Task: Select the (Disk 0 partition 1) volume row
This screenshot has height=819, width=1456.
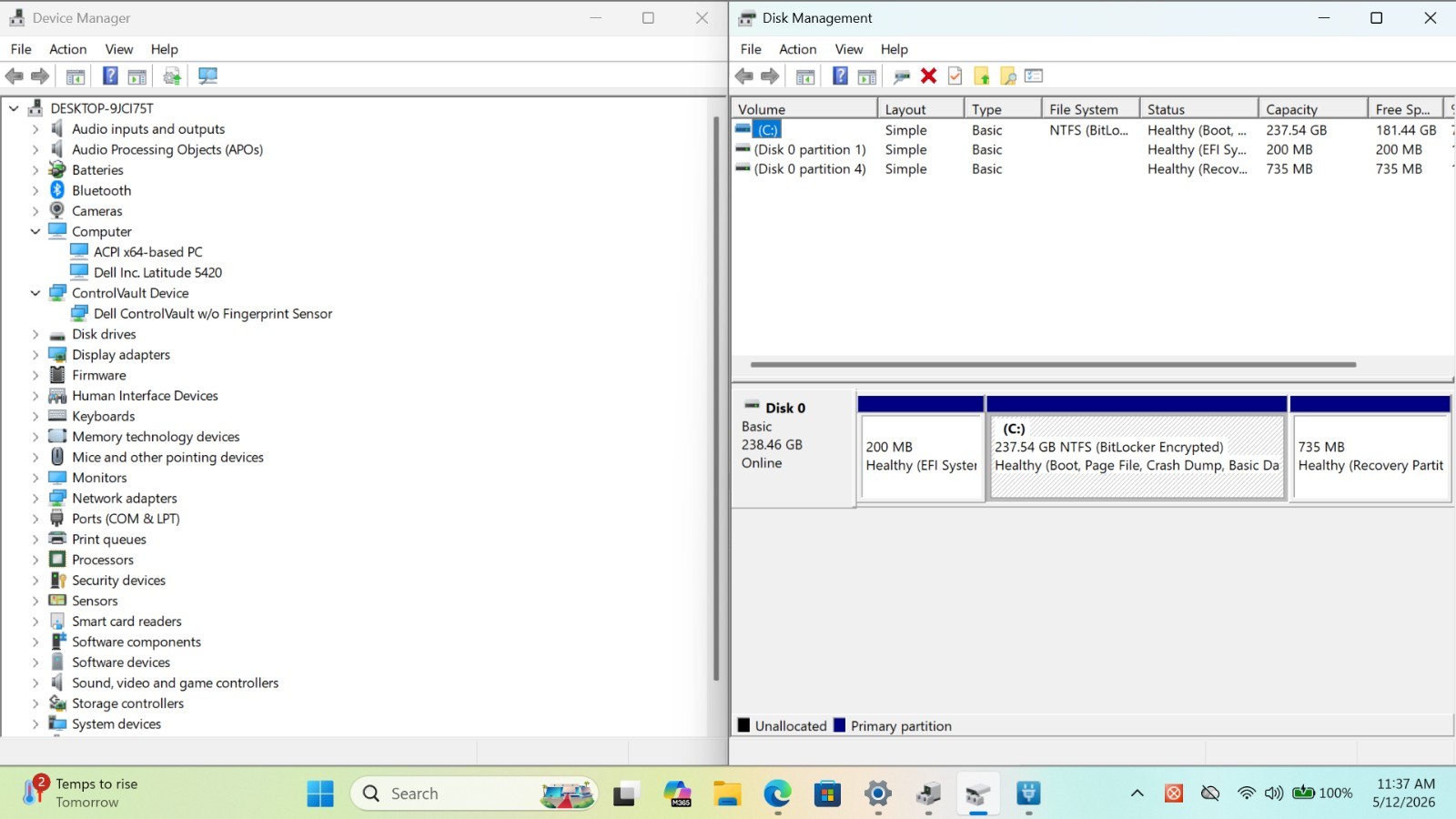Action: [1092, 150]
